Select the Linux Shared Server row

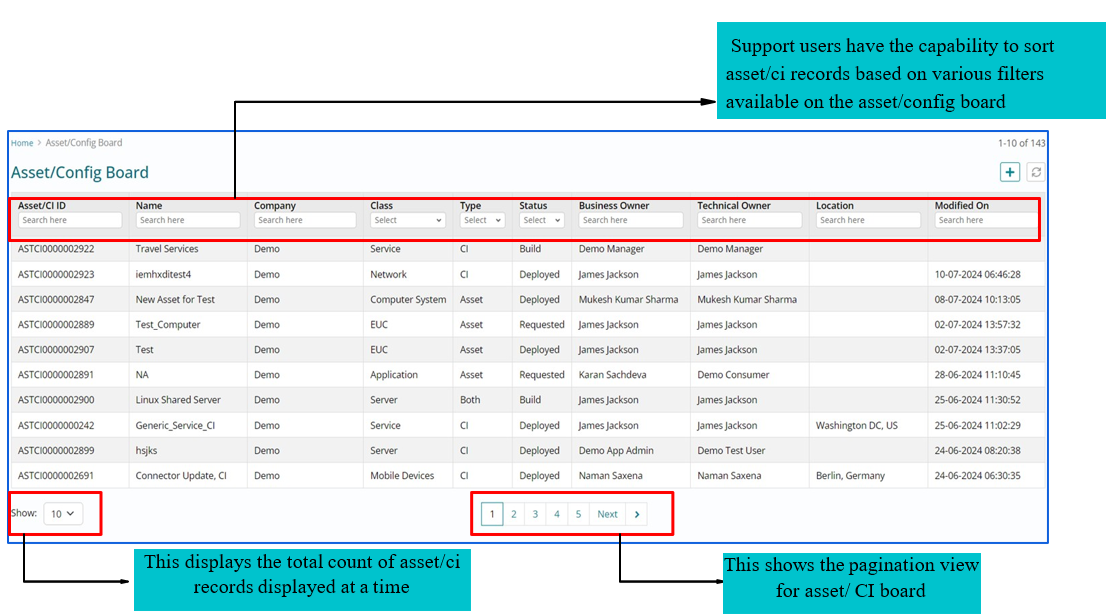(x=178, y=400)
